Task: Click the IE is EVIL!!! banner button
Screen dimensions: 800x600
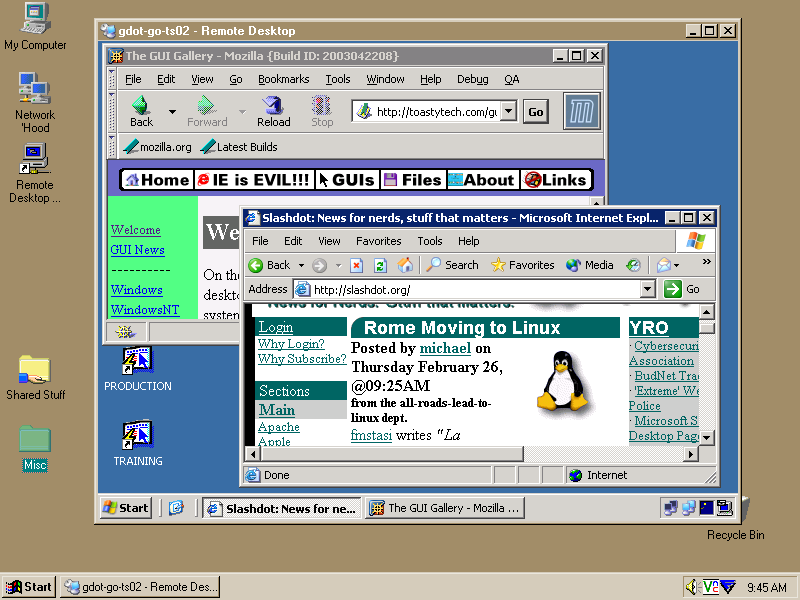Action: (x=254, y=180)
